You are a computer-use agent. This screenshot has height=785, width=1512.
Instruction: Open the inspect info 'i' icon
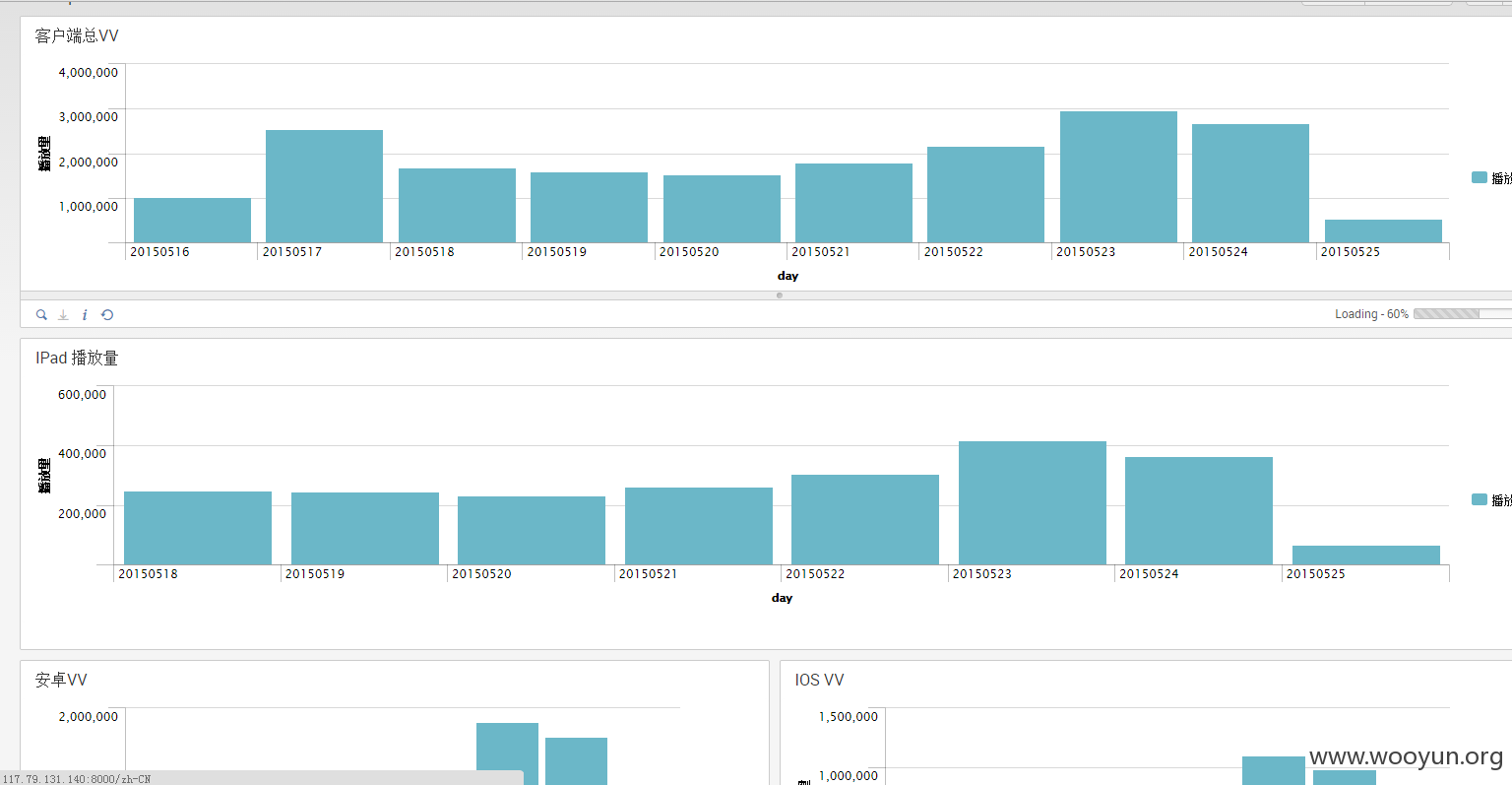85,314
